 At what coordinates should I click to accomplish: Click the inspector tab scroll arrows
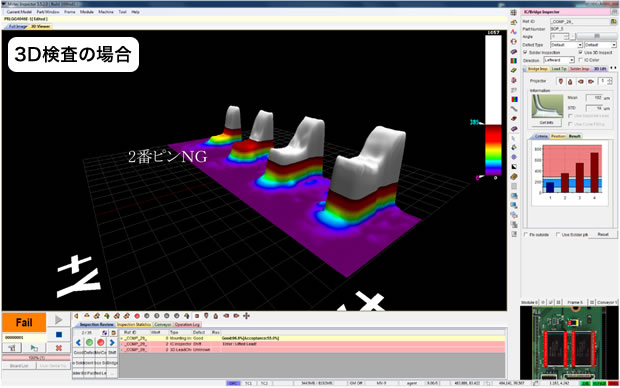coord(613,68)
